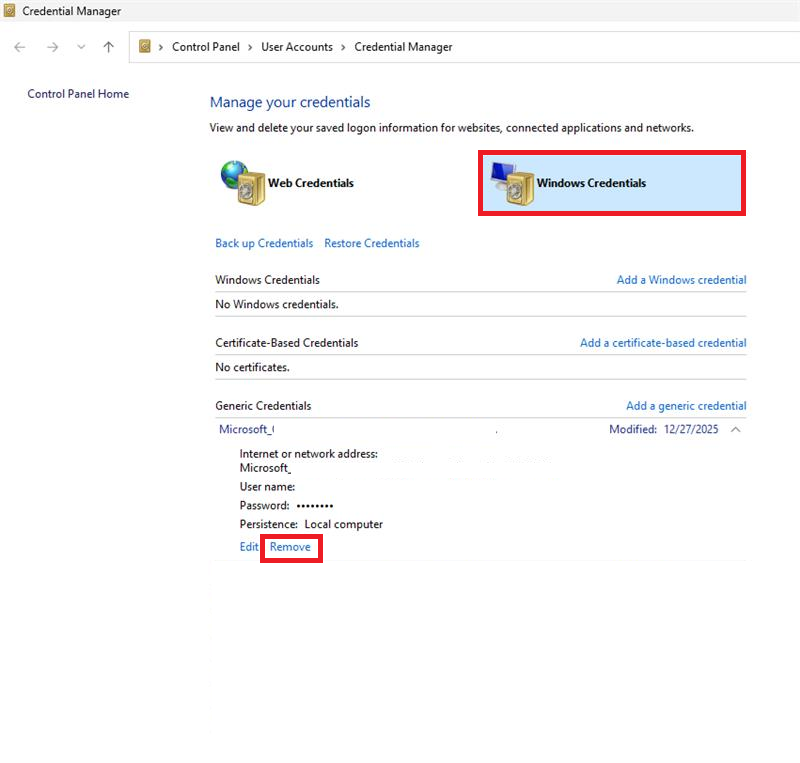Viewport: 800px width, 763px height.
Task: Click the Windows Credentials monitor vault icon
Action: coord(512,183)
